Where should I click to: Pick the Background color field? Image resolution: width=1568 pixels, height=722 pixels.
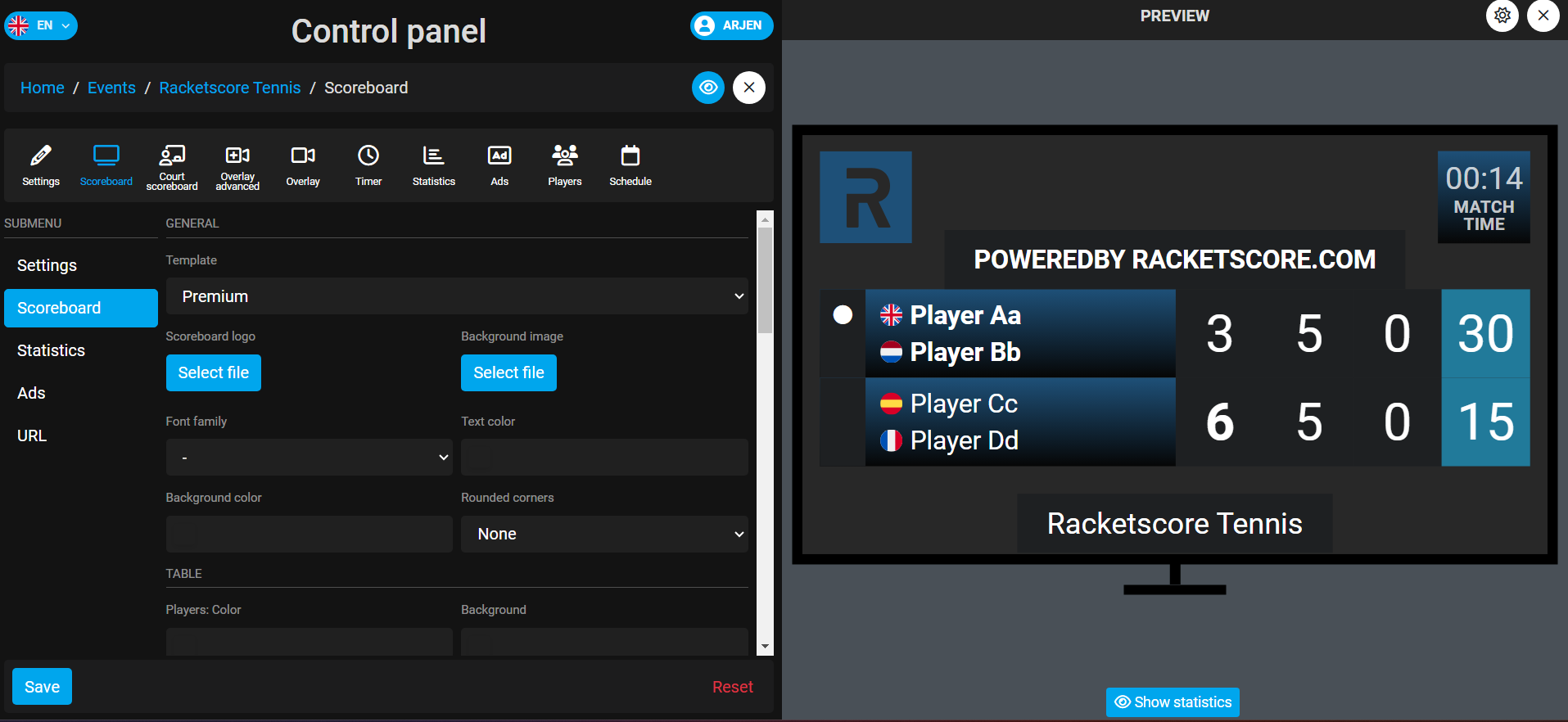click(310, 534)
